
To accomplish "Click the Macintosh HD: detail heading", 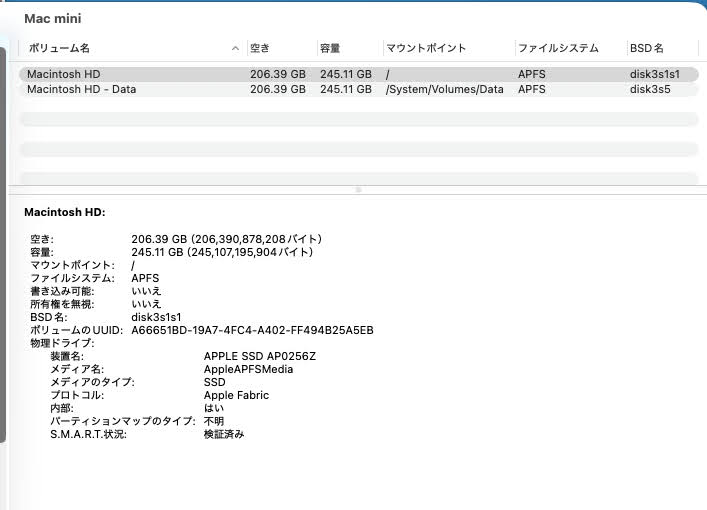I will (x=64, y=212).
